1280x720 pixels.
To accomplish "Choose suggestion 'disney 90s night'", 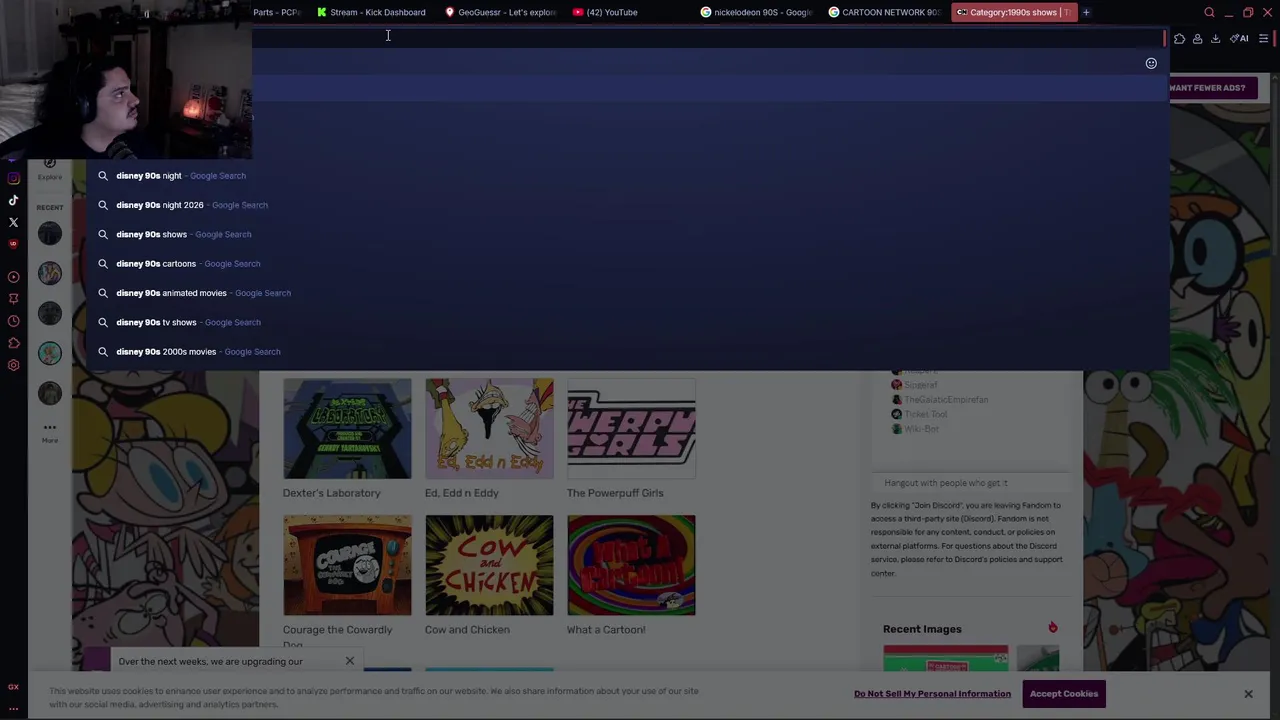I will 627,176.
